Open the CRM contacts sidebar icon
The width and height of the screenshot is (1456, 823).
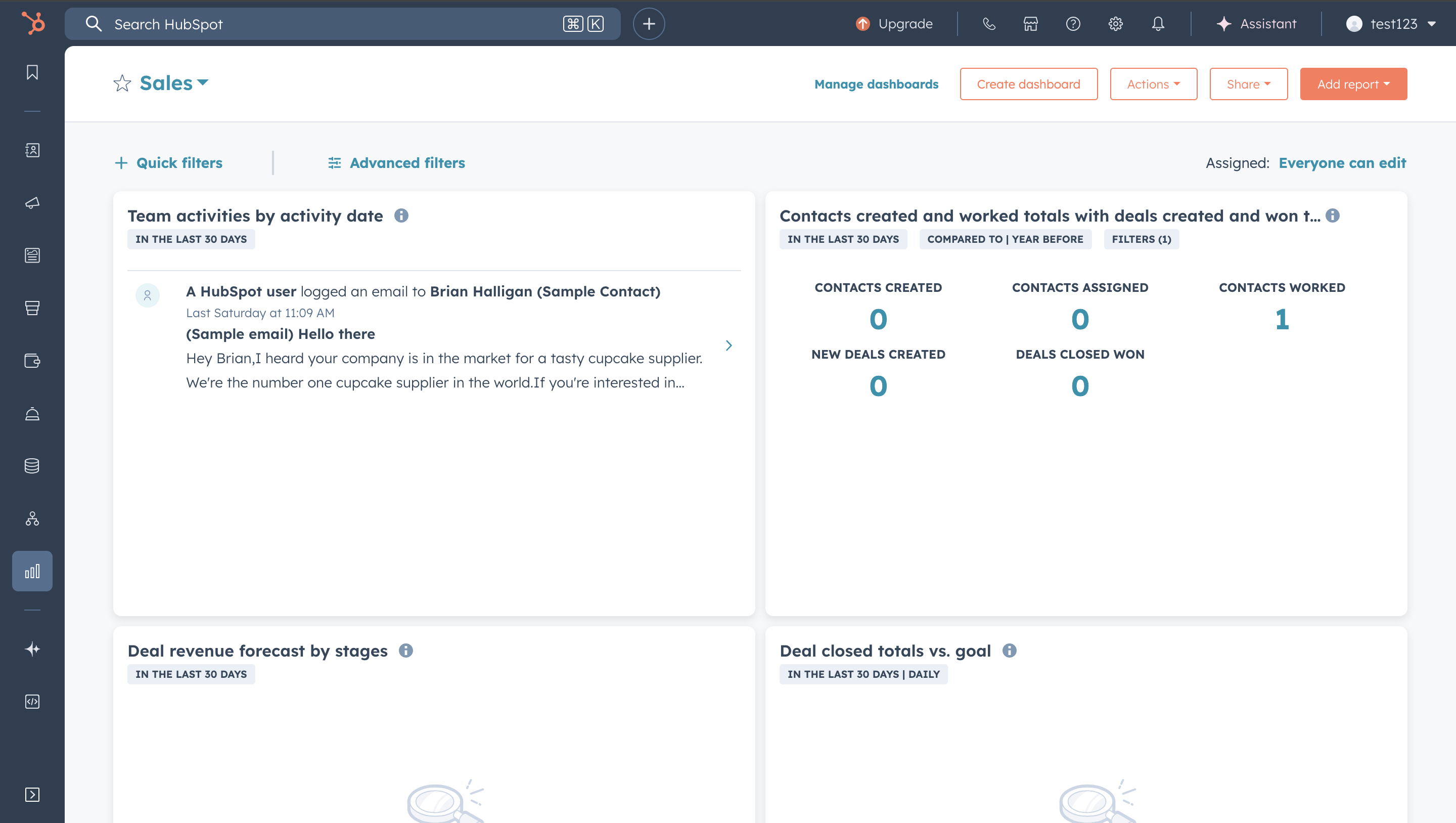click(32, 150)
